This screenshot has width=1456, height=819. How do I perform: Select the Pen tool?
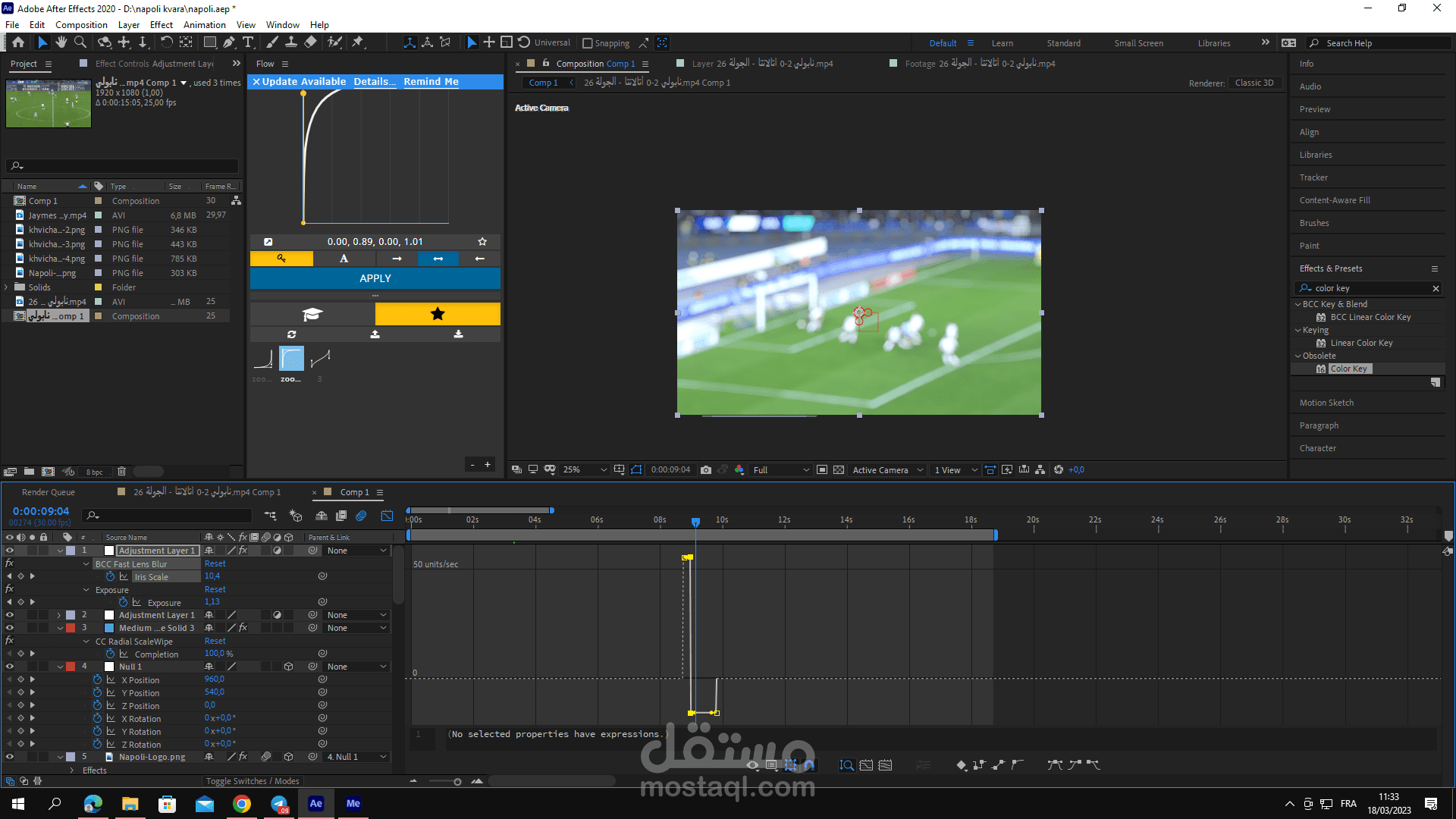coord(228,42)
